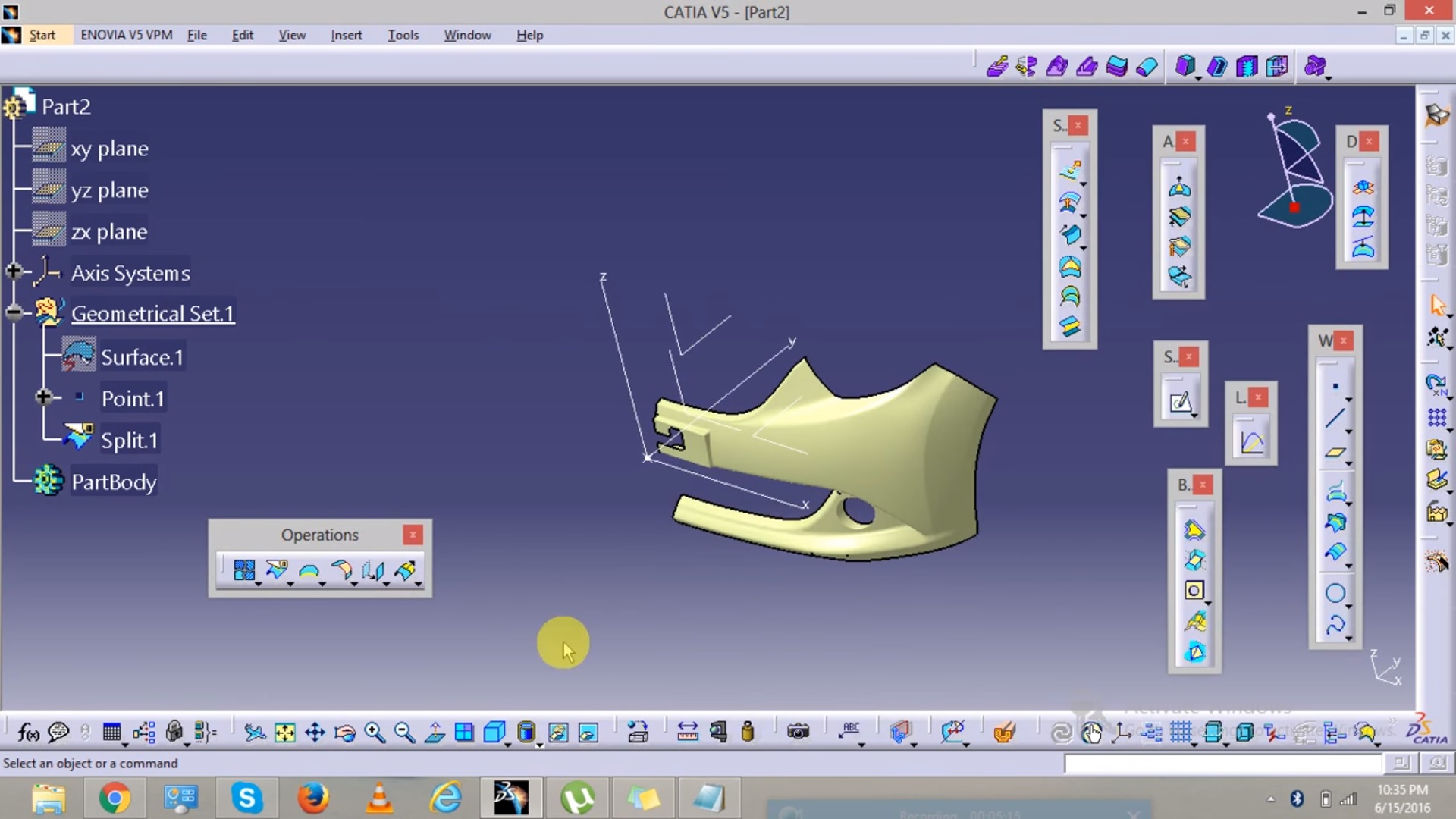Click the Zoom In magnifier
This screenshot has height=819, width=1456.
(375, 732)
